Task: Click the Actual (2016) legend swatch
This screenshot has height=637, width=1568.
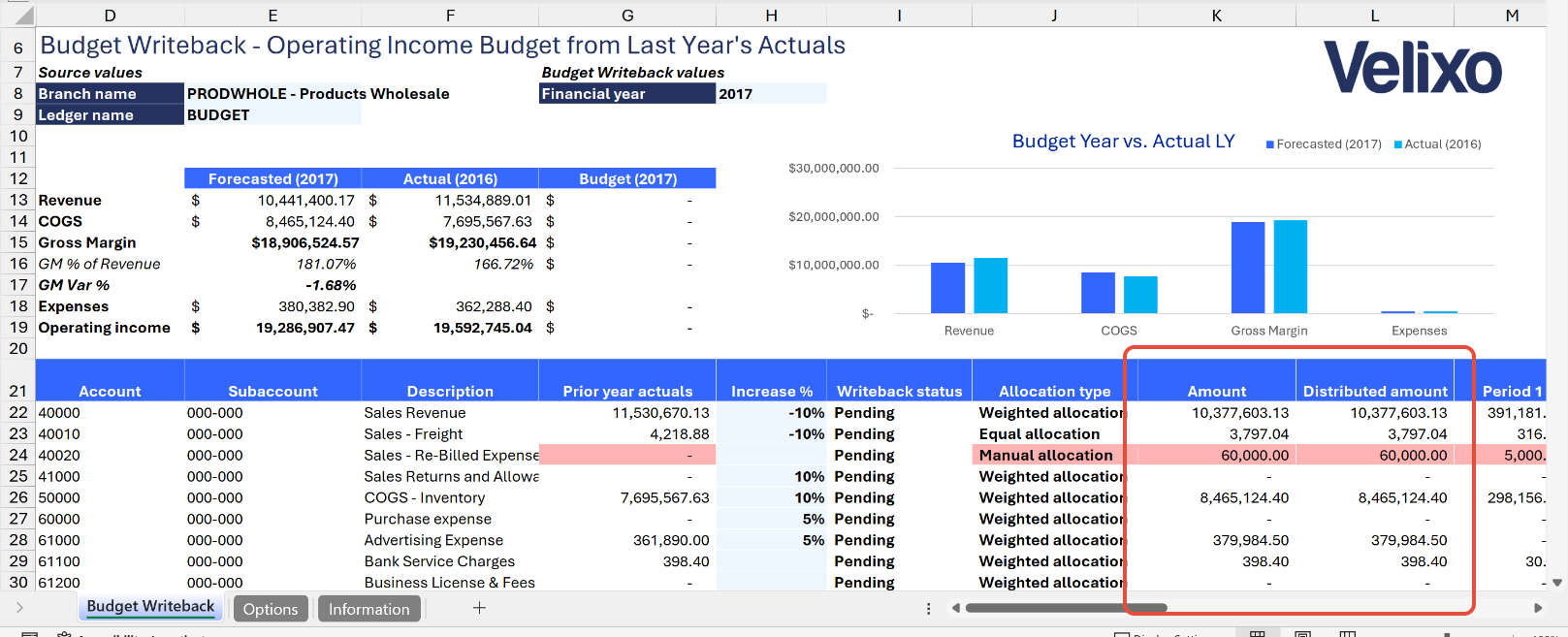Action: click(x=1398, y=144)
